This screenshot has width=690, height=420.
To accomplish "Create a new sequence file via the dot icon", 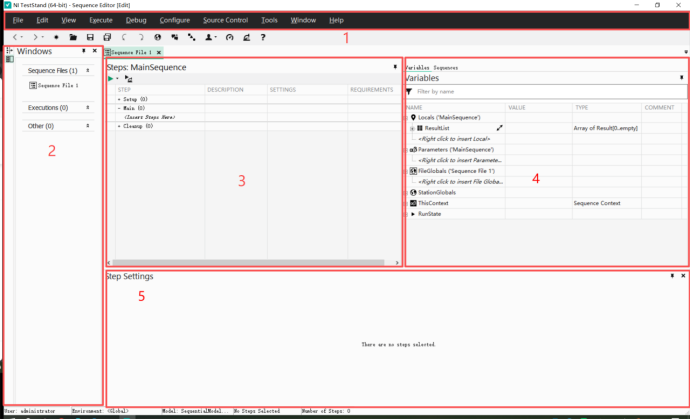I will [56, 37].
